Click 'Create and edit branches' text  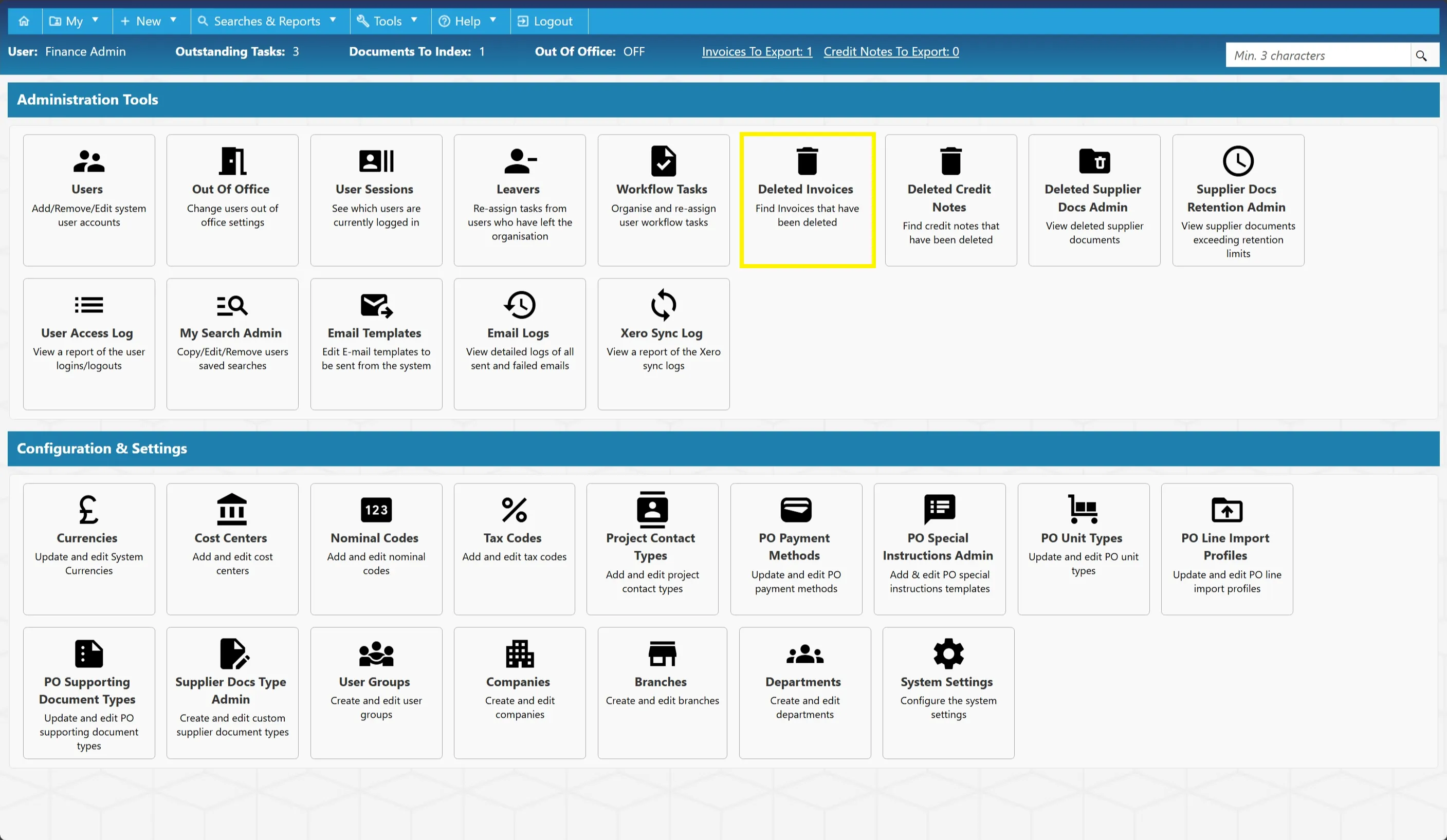tap(662, 701)
